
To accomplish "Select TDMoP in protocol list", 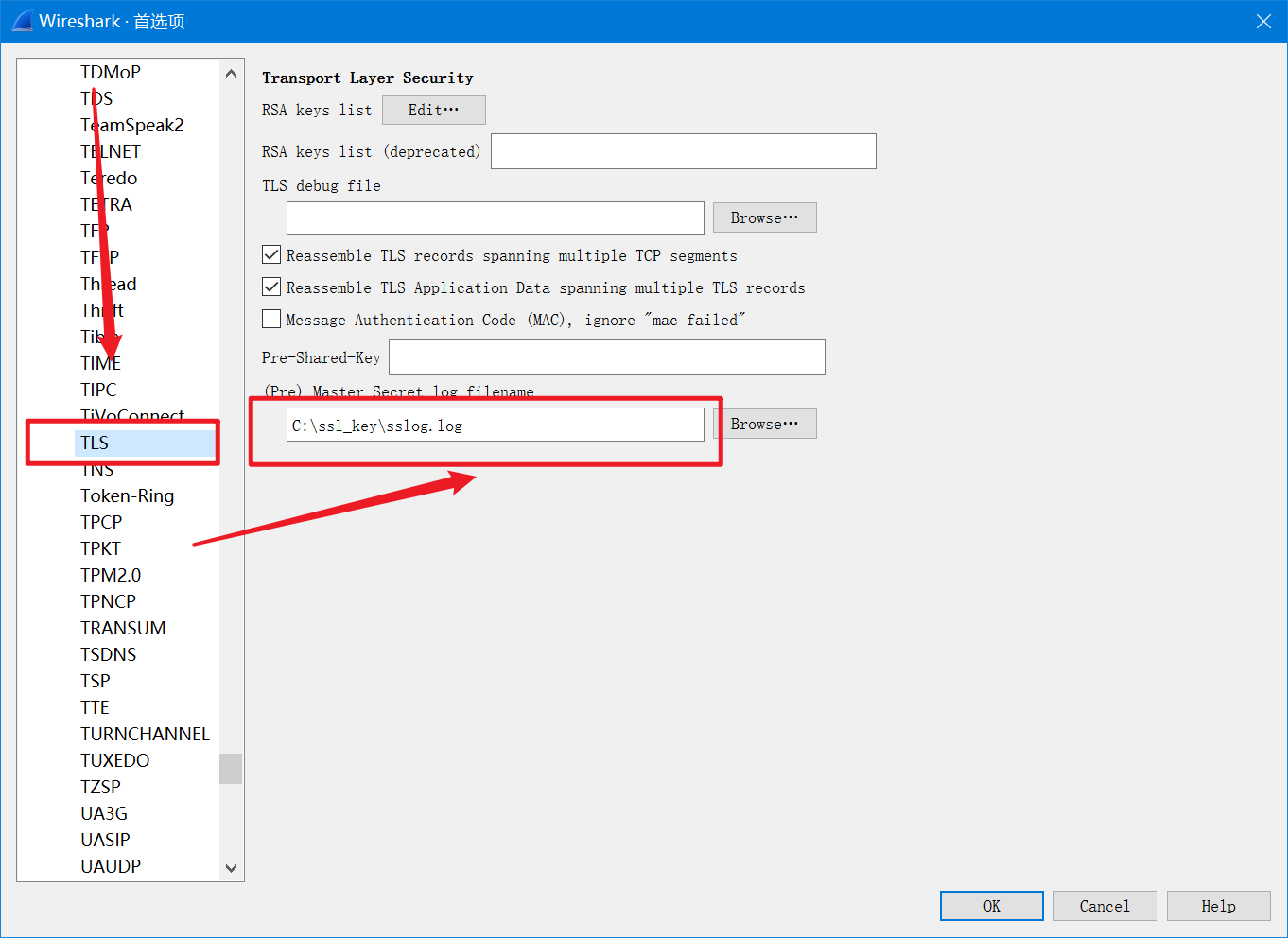I will [x=111, y=72].
